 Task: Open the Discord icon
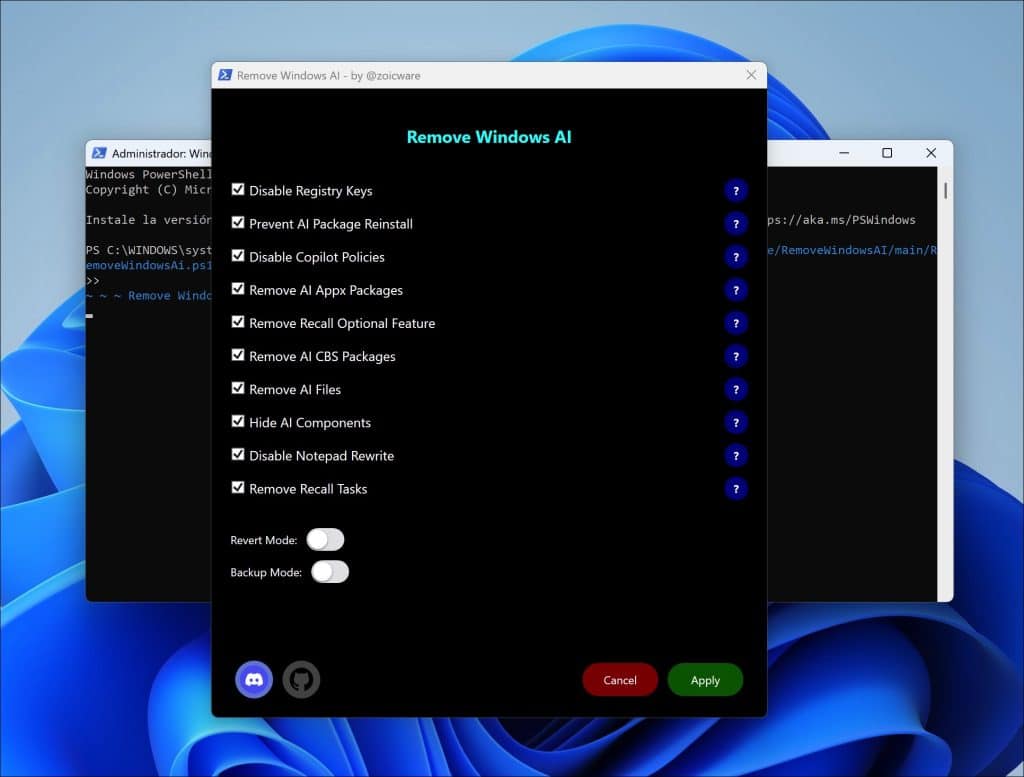(254, 679)
